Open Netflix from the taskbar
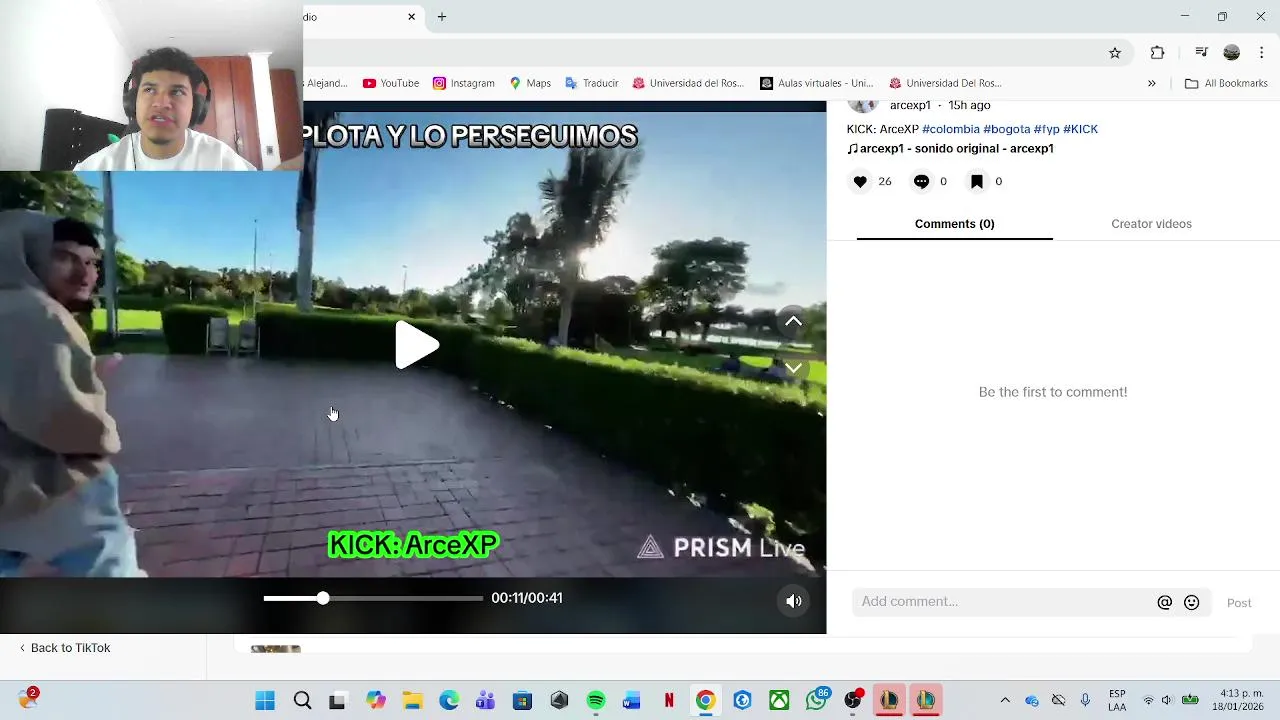 (669, 701)
